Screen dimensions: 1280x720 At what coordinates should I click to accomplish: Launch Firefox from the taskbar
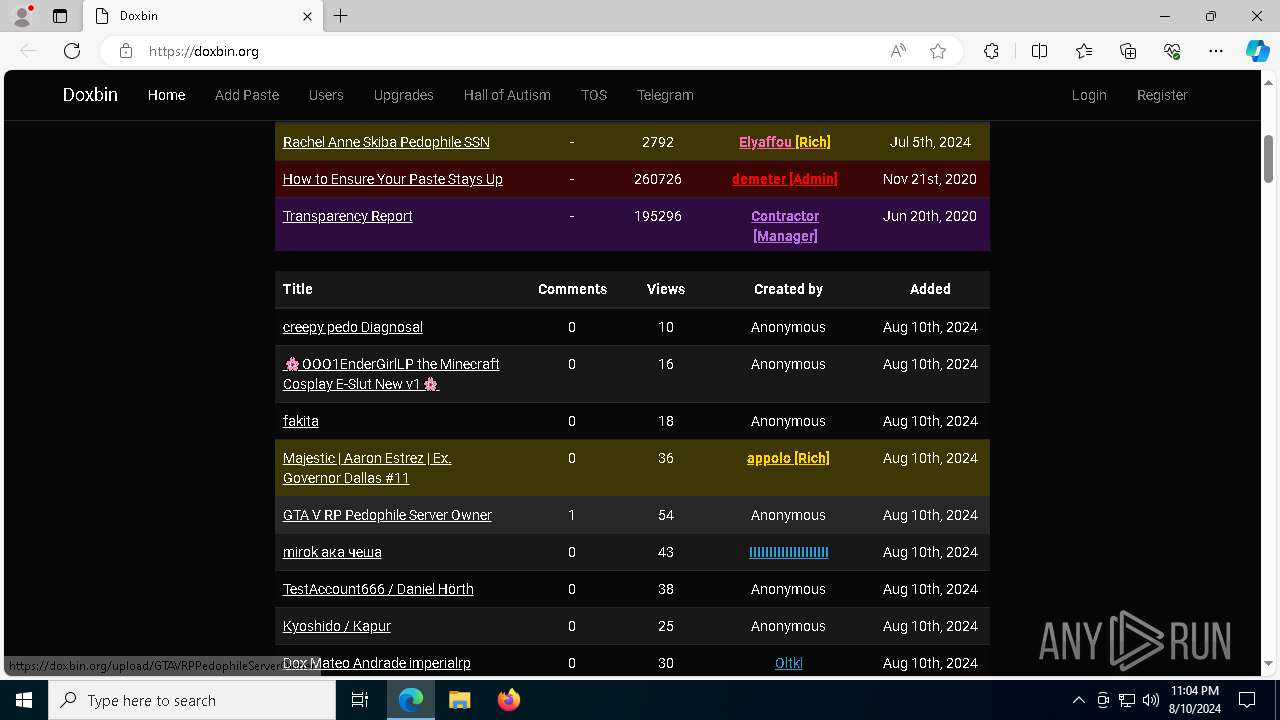click(508, 700)
